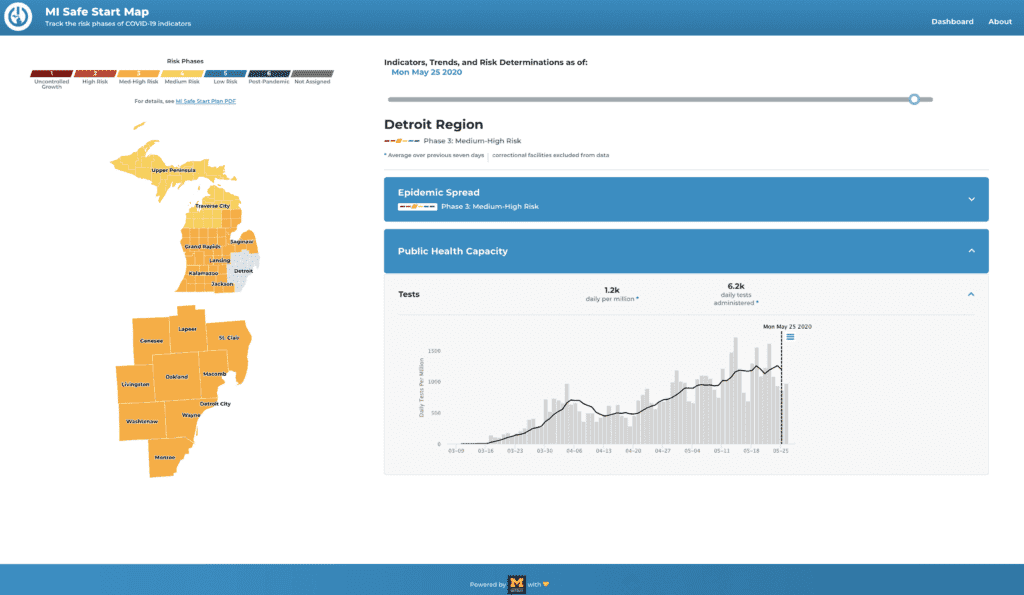Collapse the Tests panel chevron
The height and width of the screenshot is (595, 1024).
point(971,295)
